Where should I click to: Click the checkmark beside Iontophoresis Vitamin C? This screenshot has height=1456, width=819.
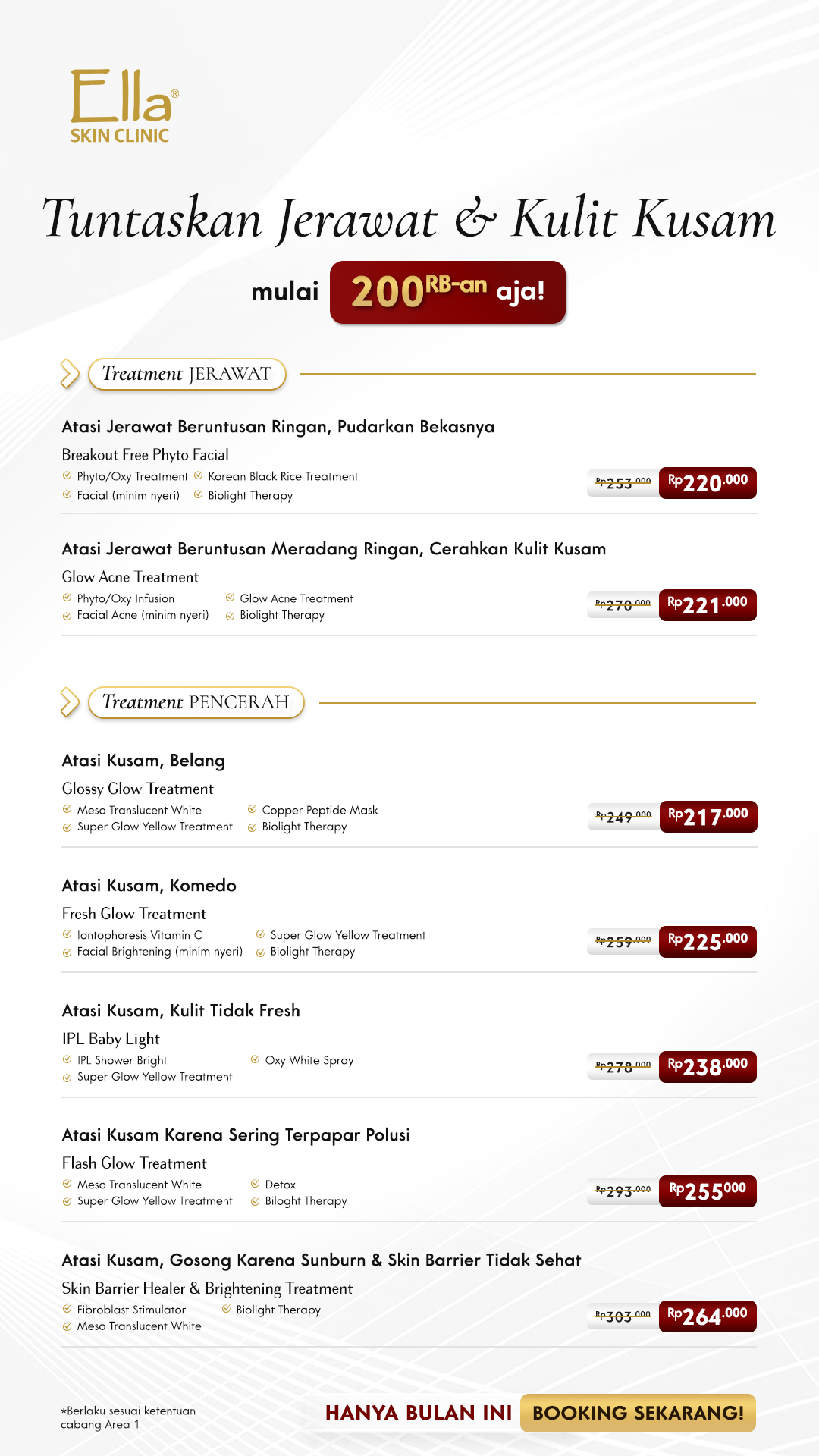pyautogui.click(x=67, y=934)
